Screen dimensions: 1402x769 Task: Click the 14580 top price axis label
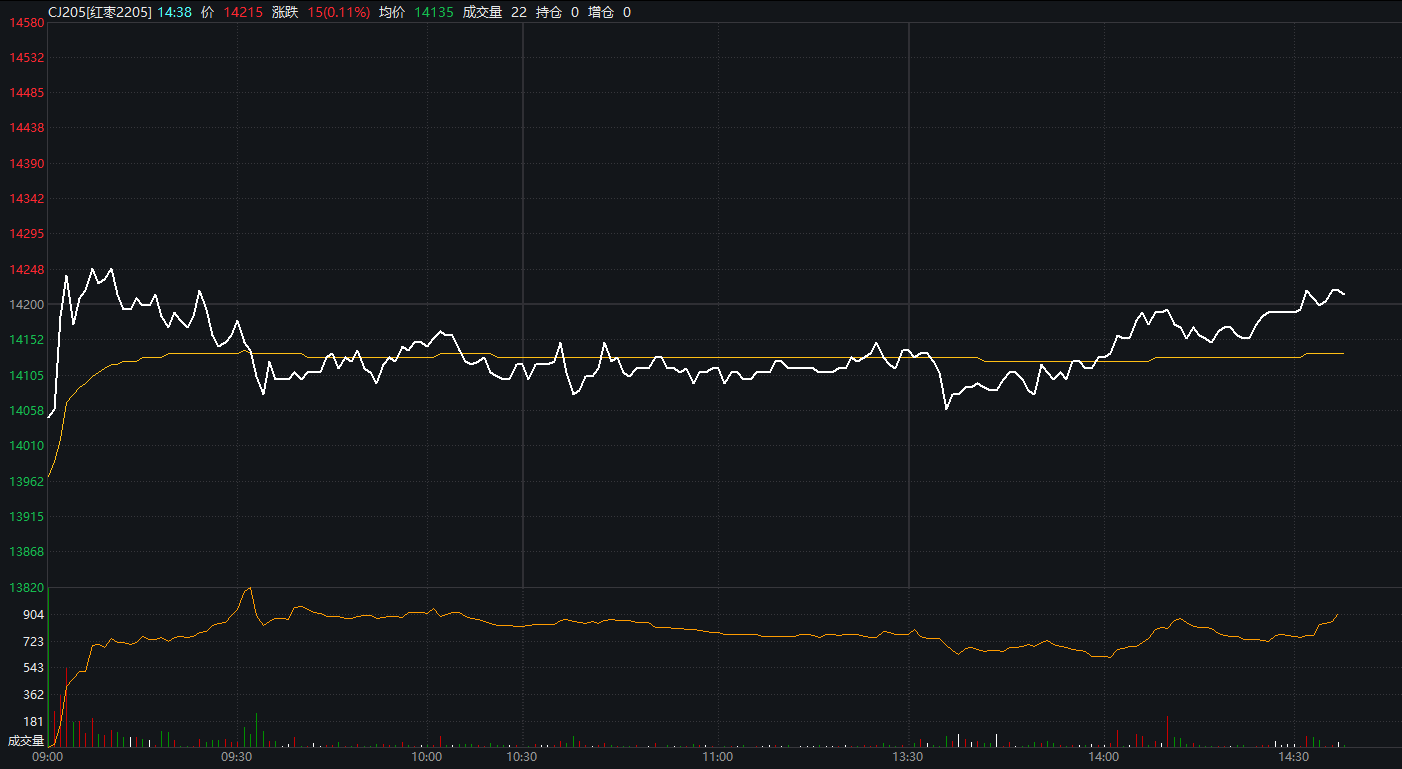click(26, 23)
